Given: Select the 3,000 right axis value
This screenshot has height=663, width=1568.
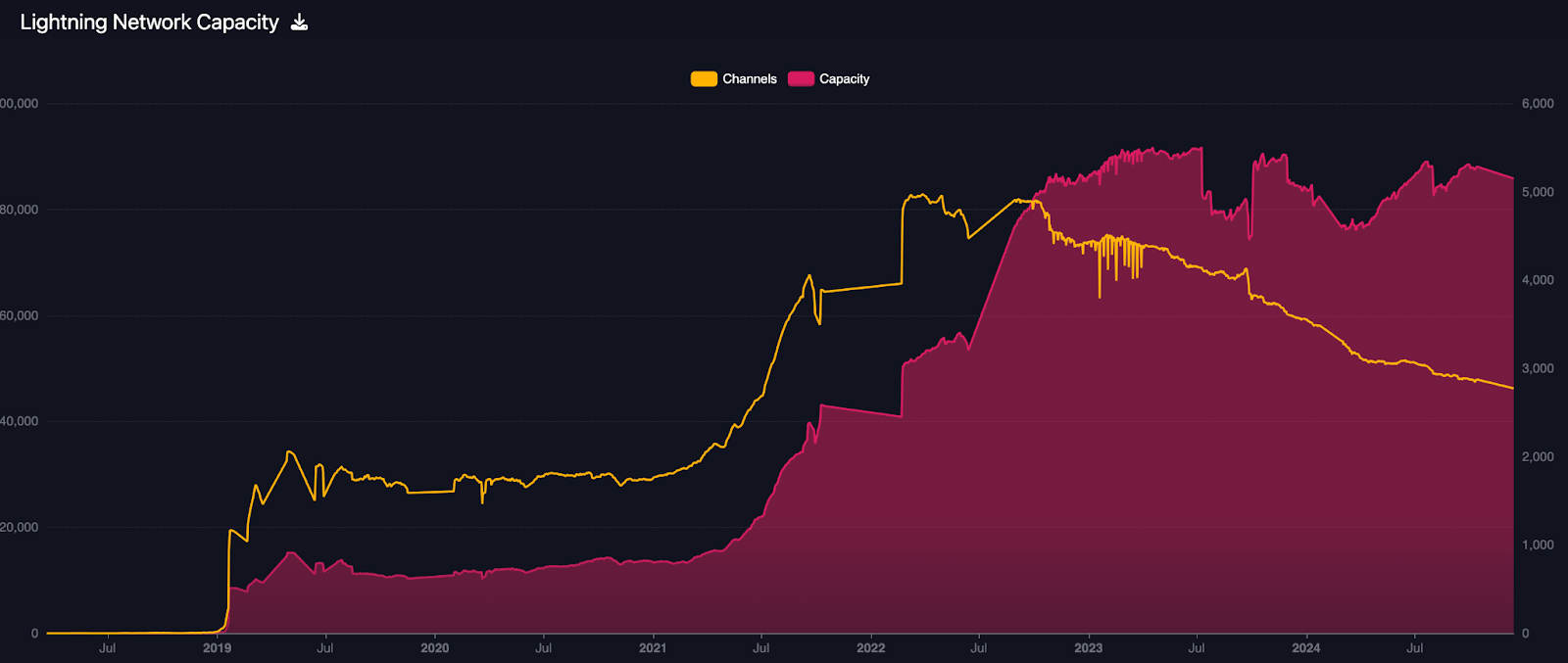Looking at the screenshot, I should coord(1537,369).
